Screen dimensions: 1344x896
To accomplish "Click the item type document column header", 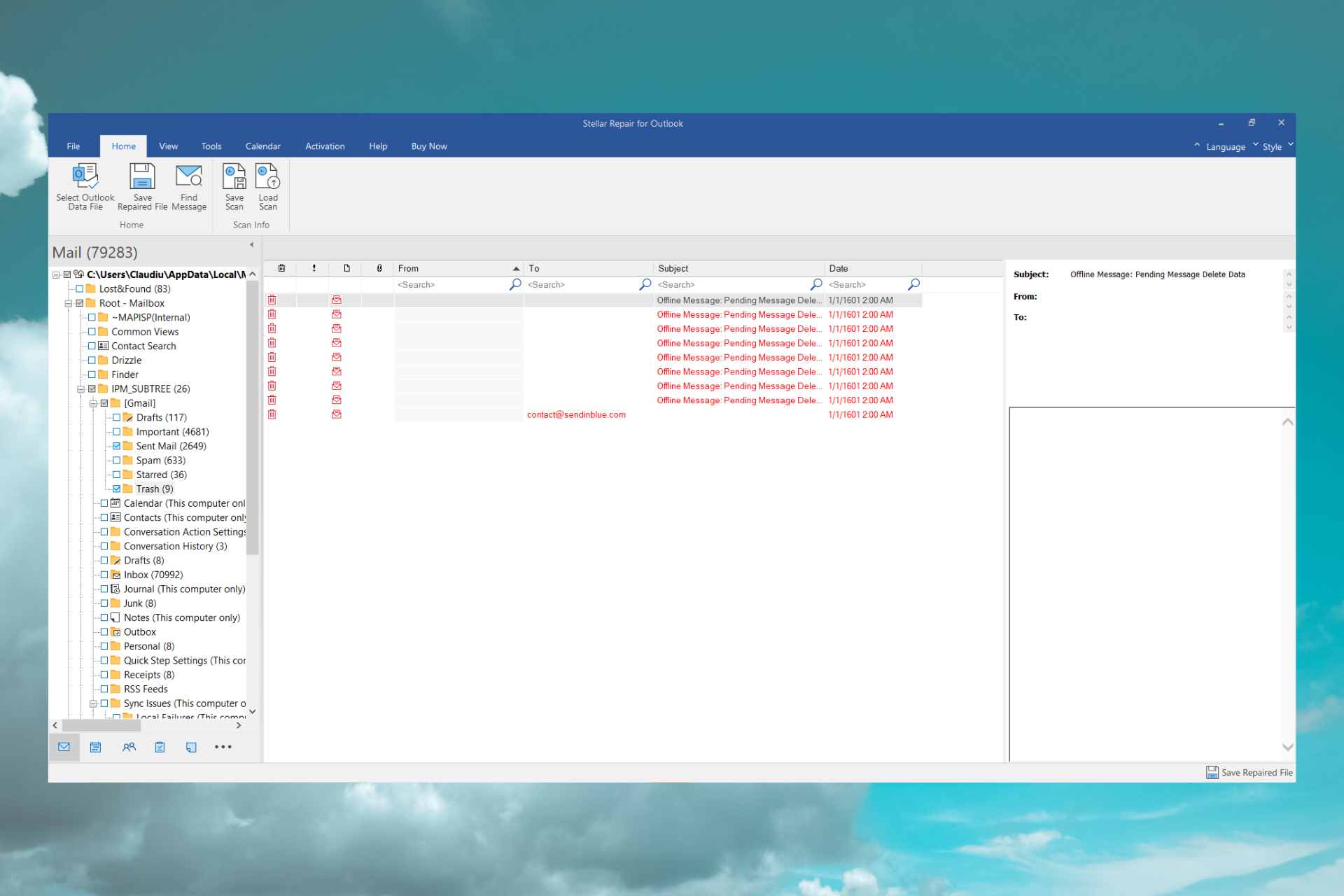I will [x=346, y=268].
